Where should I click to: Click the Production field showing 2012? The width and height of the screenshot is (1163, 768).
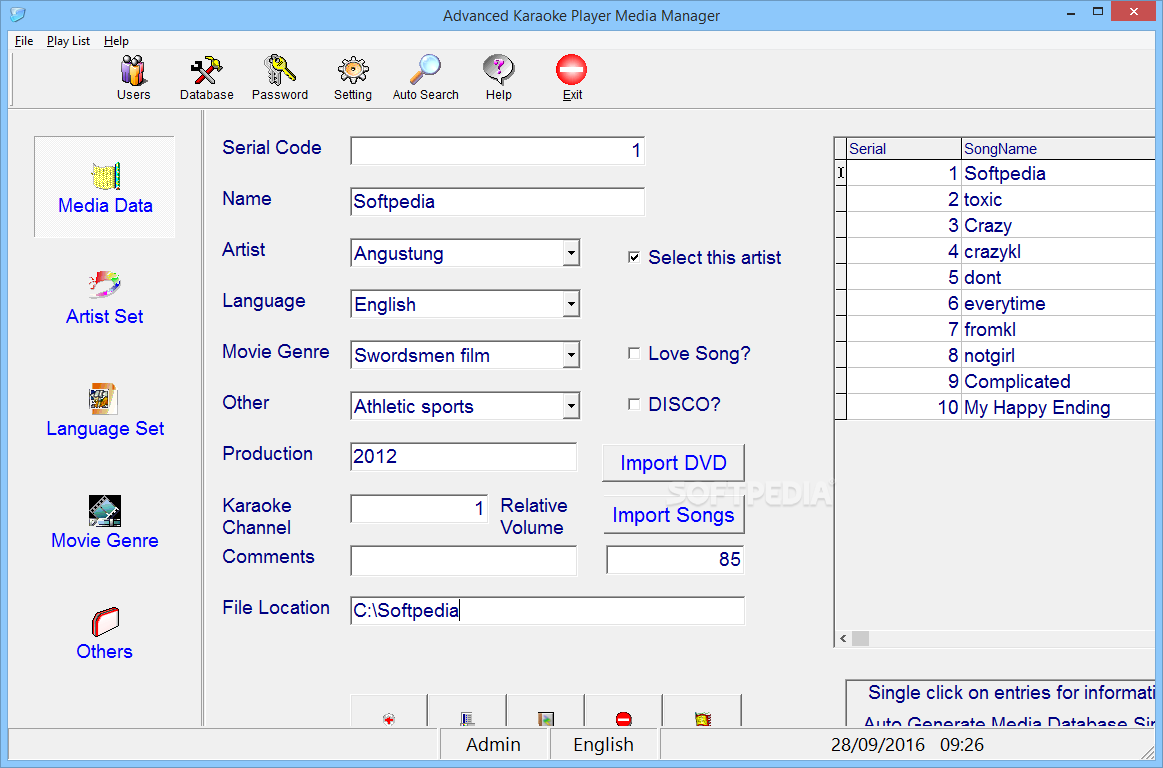463,456
